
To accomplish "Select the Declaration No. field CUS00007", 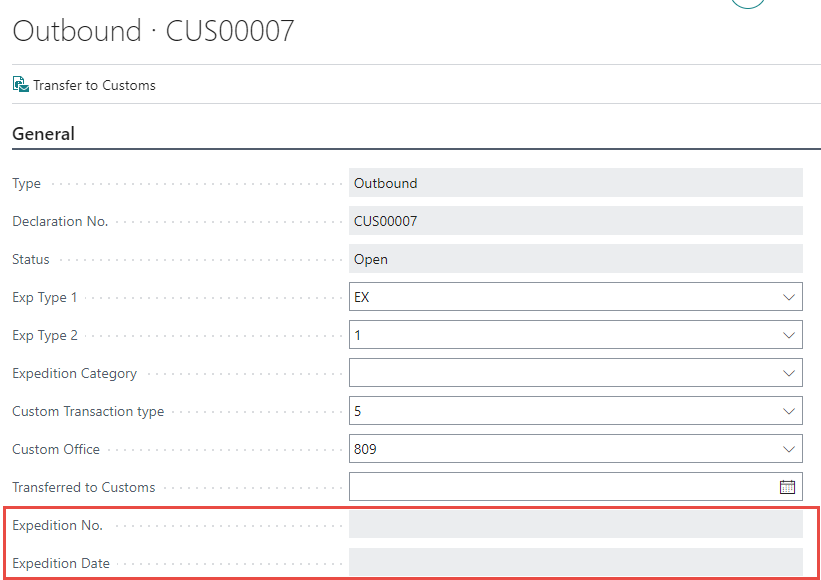I will click(575, 221).
